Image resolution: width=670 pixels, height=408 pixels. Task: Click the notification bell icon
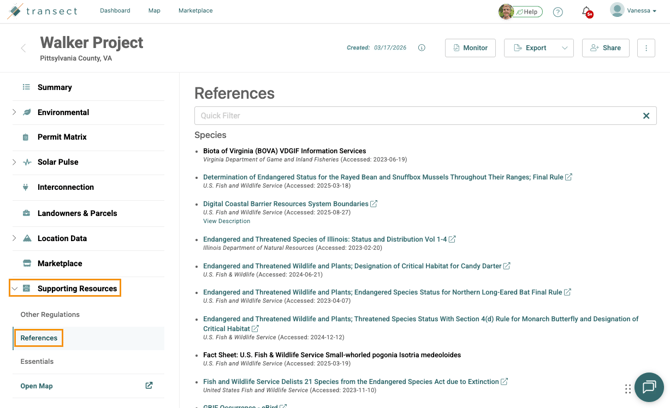(x=587, y=12)
